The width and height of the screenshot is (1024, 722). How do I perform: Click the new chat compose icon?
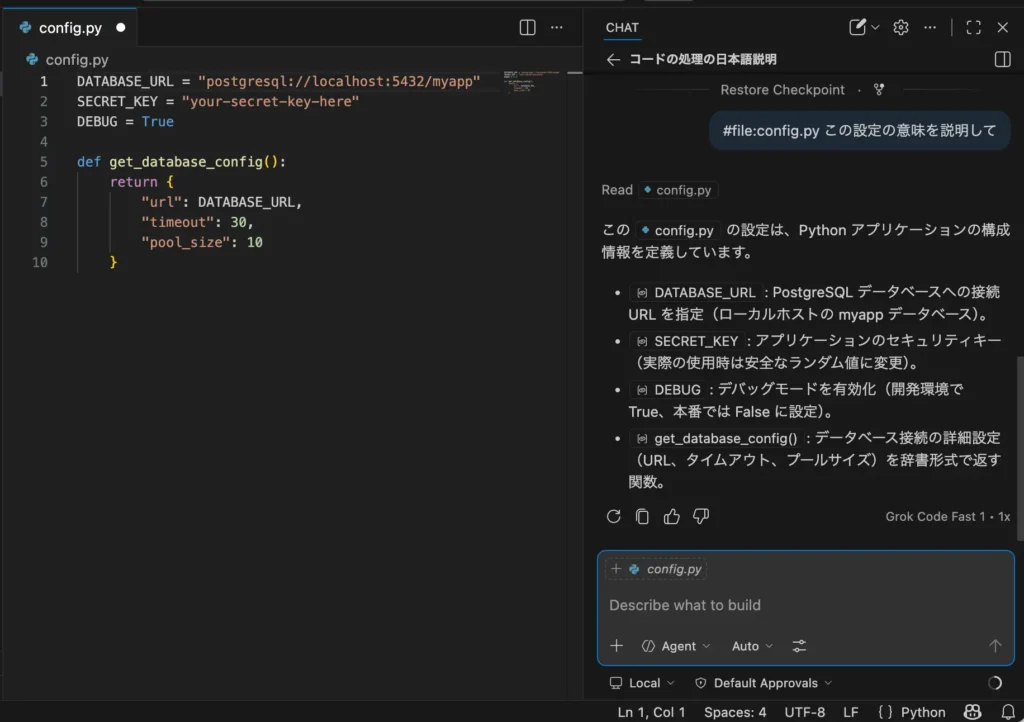pyautogui.click(x=858, y=28)
